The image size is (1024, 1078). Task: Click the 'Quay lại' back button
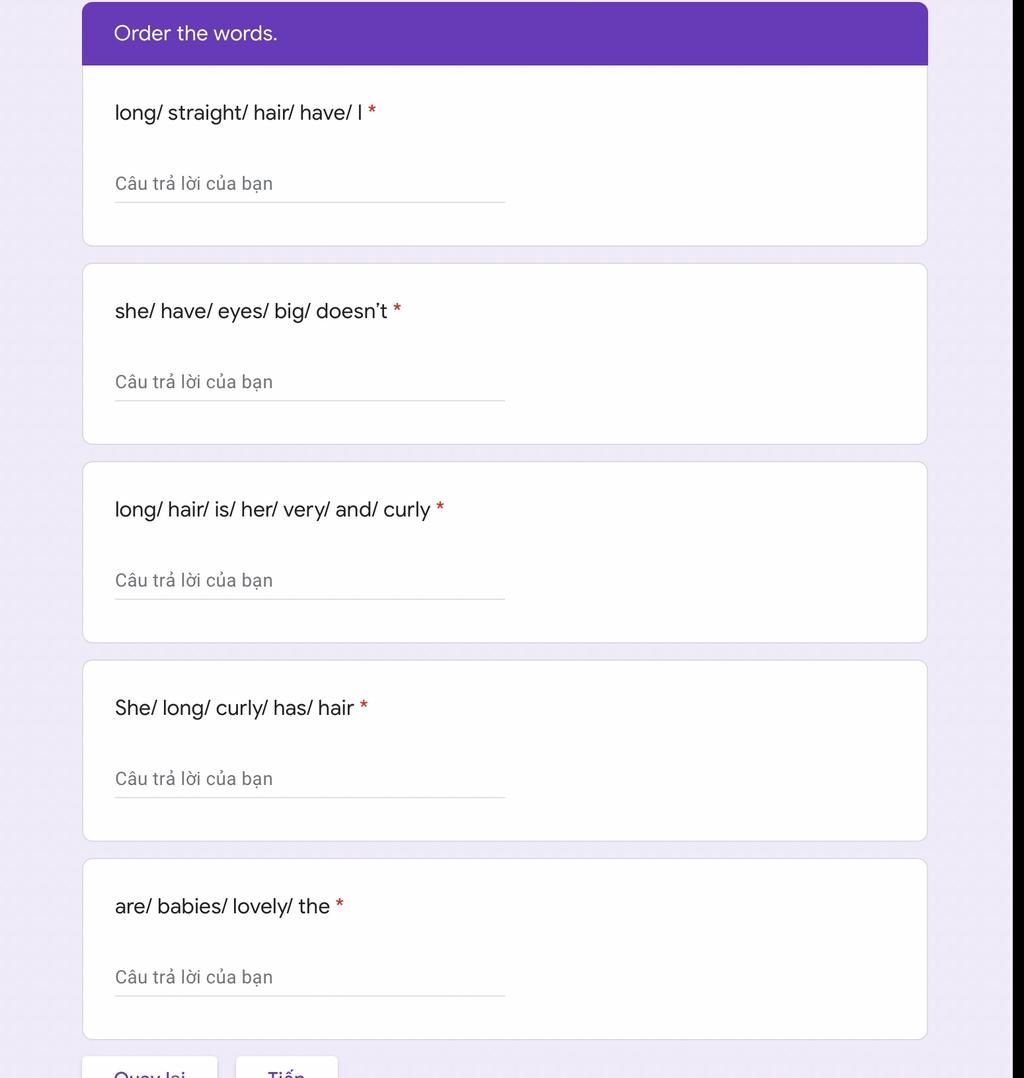pos(150,1069)
